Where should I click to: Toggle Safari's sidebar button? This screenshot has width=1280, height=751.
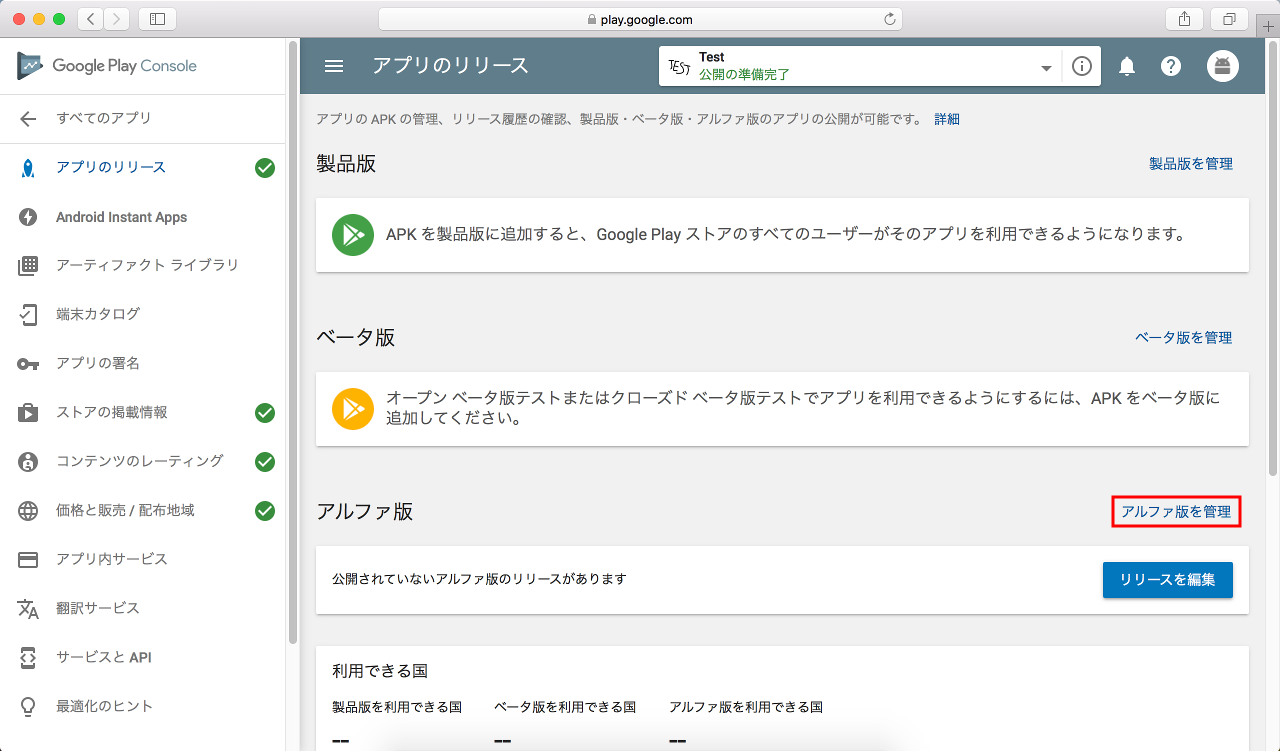tap(157, 18)
